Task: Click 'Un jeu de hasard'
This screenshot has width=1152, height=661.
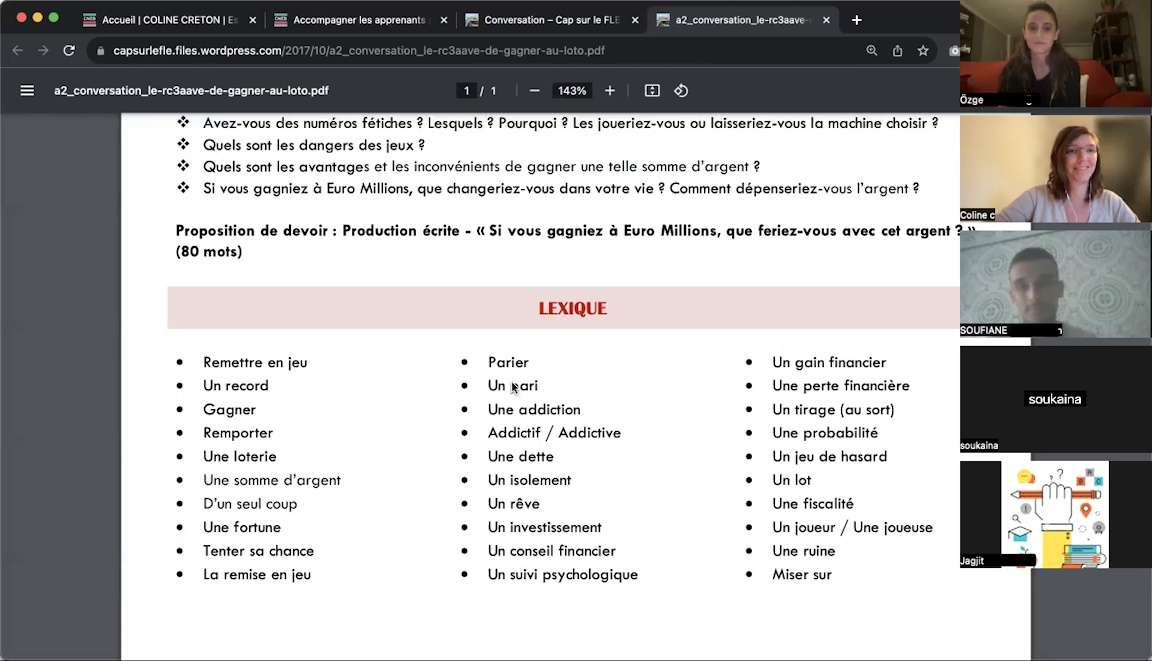Action: 829,456
